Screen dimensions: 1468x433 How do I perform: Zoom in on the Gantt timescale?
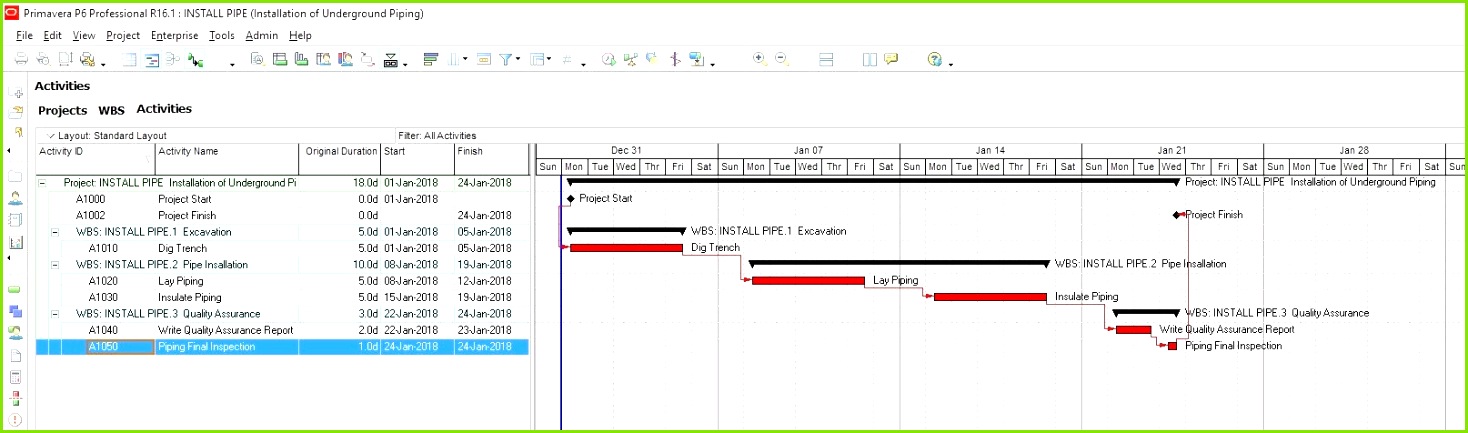pos(759,59)
